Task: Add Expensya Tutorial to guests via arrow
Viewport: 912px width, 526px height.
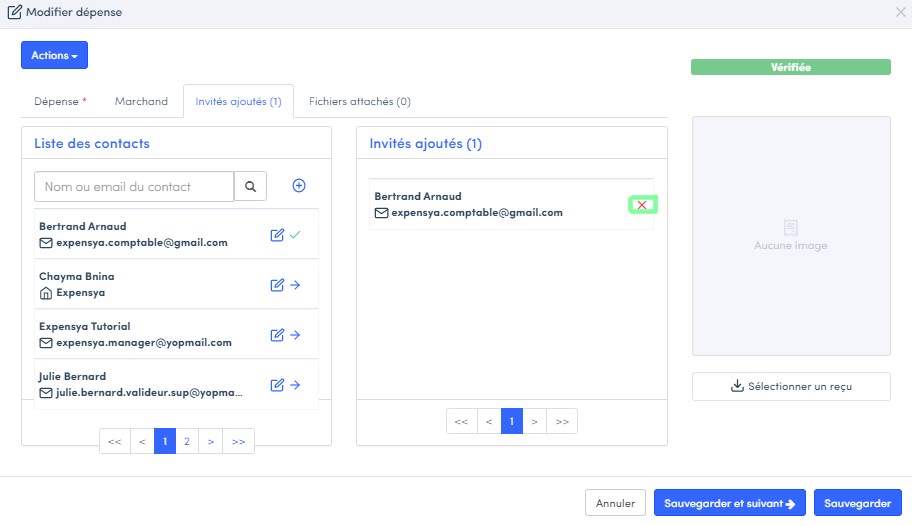Action: click(x=295, y=335)
